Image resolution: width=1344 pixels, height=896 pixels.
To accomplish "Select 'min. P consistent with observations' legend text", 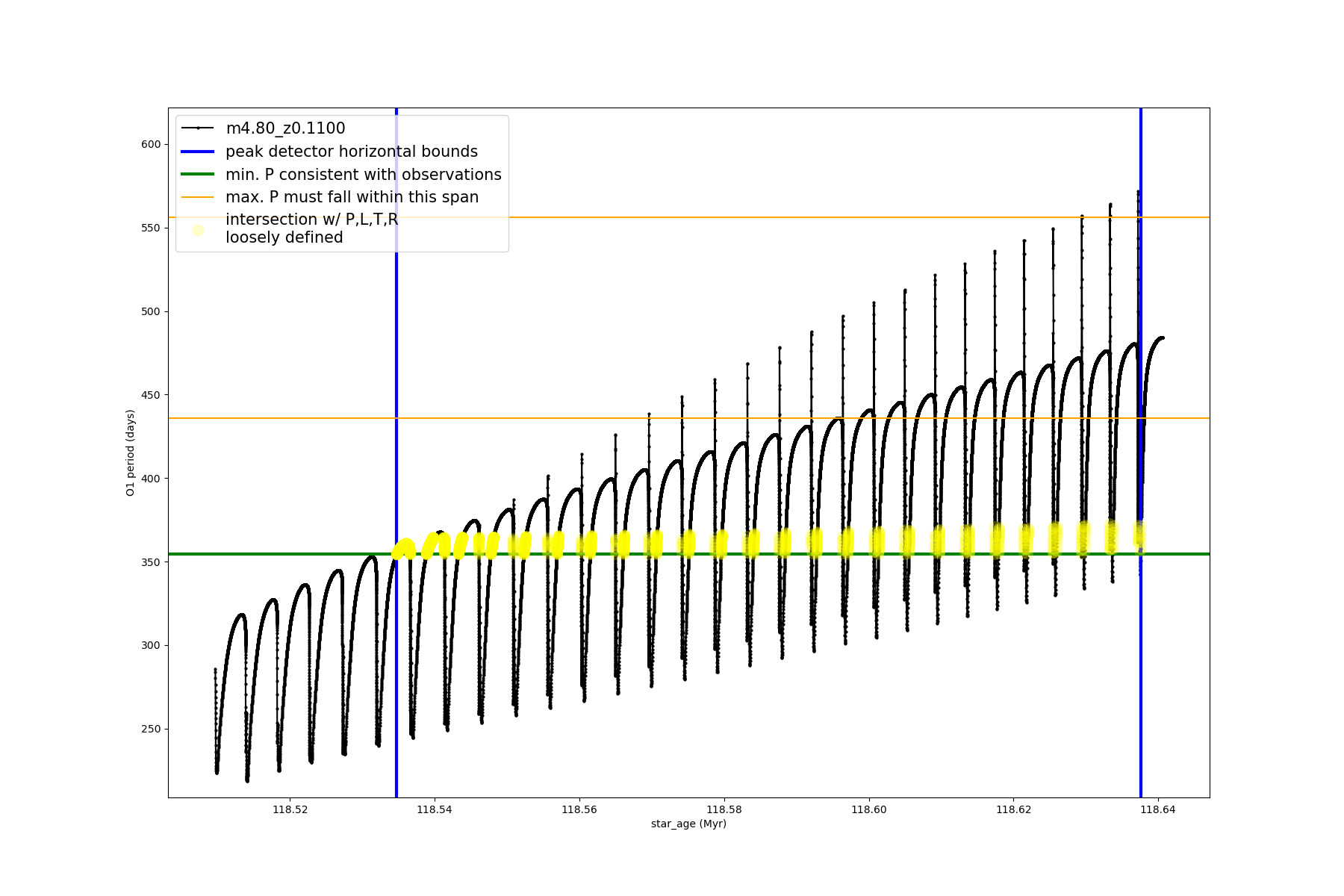I will [363, 175].
